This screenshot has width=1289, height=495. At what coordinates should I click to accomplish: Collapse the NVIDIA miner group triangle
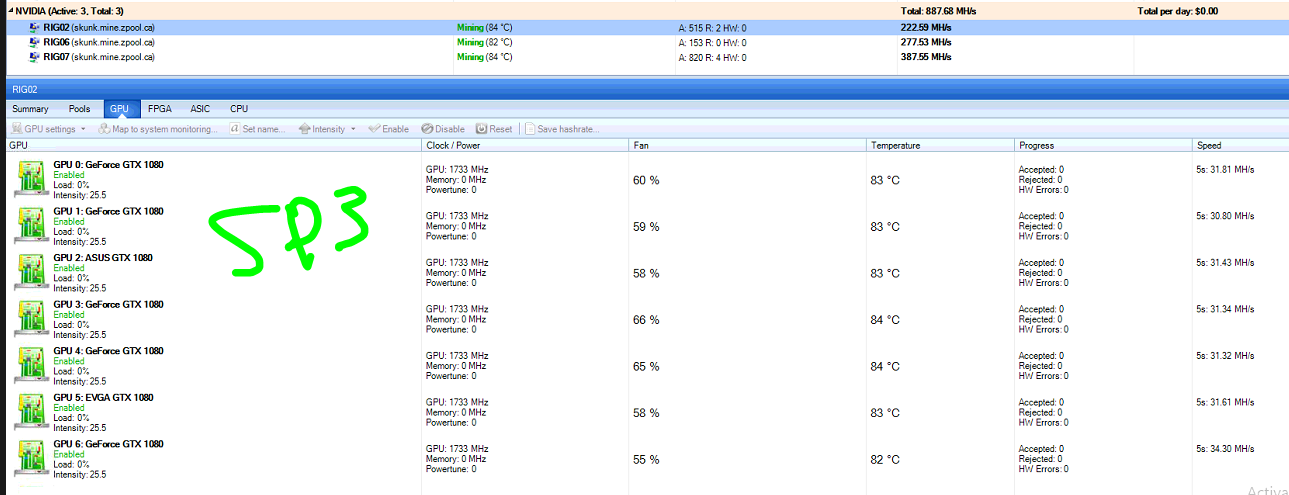click(x=9, y=11)
